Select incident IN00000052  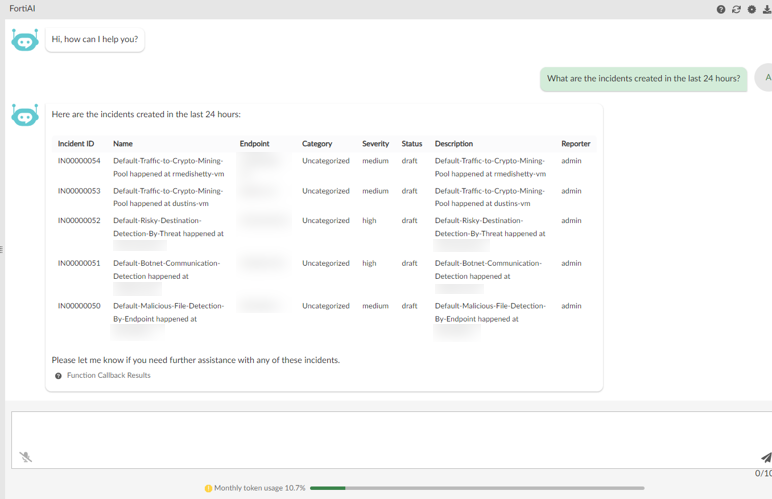79,220
